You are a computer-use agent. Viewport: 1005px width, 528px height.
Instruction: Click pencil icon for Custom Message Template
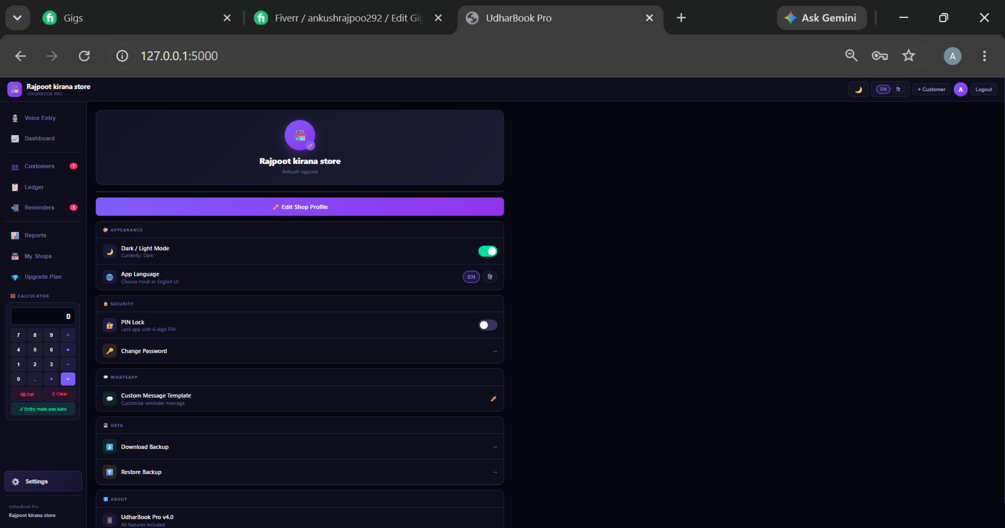(494, 399)
